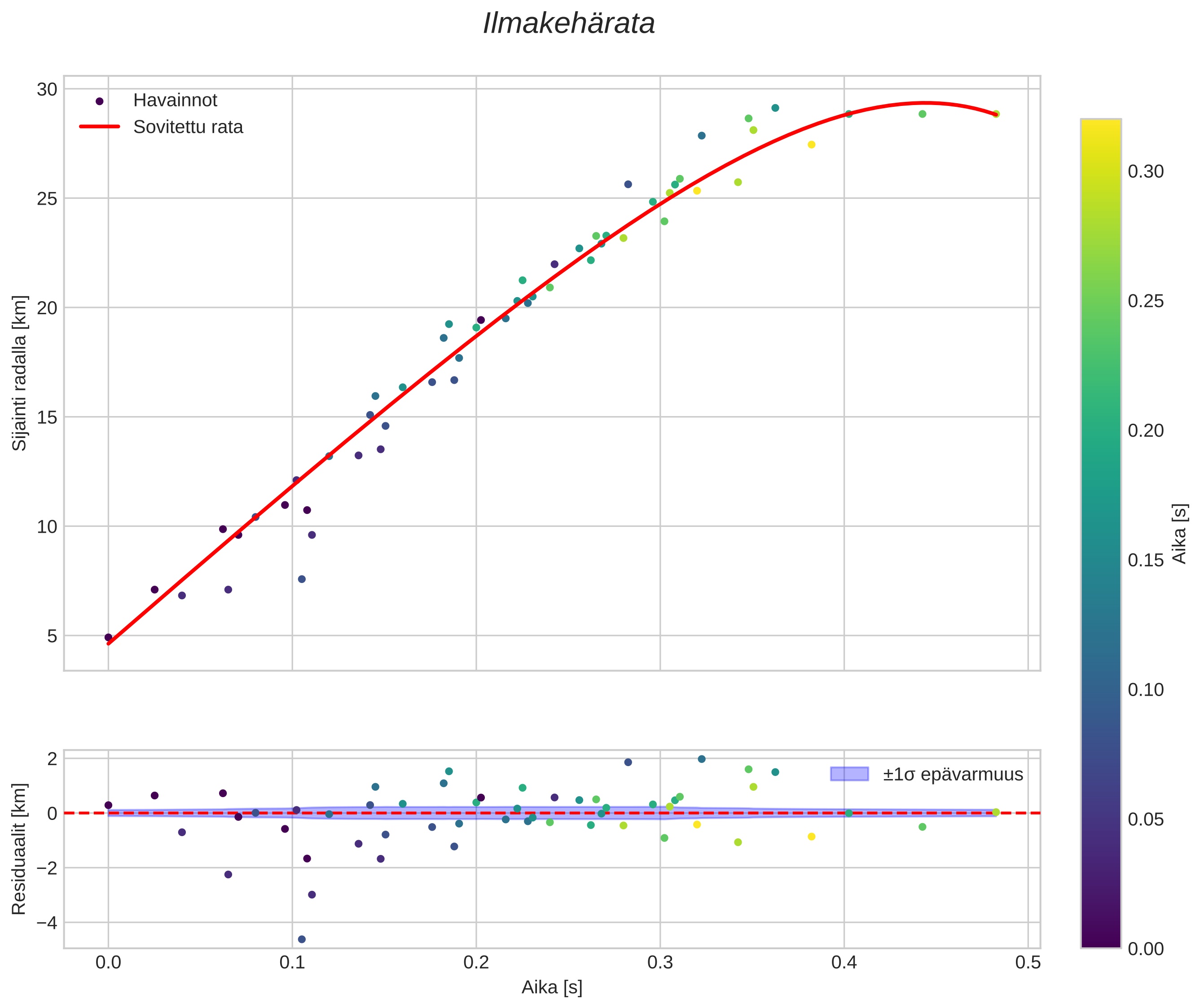The image size is (1200, 1008).
Task: Click the peak of the red fitted curve
Action: point(926,103)
